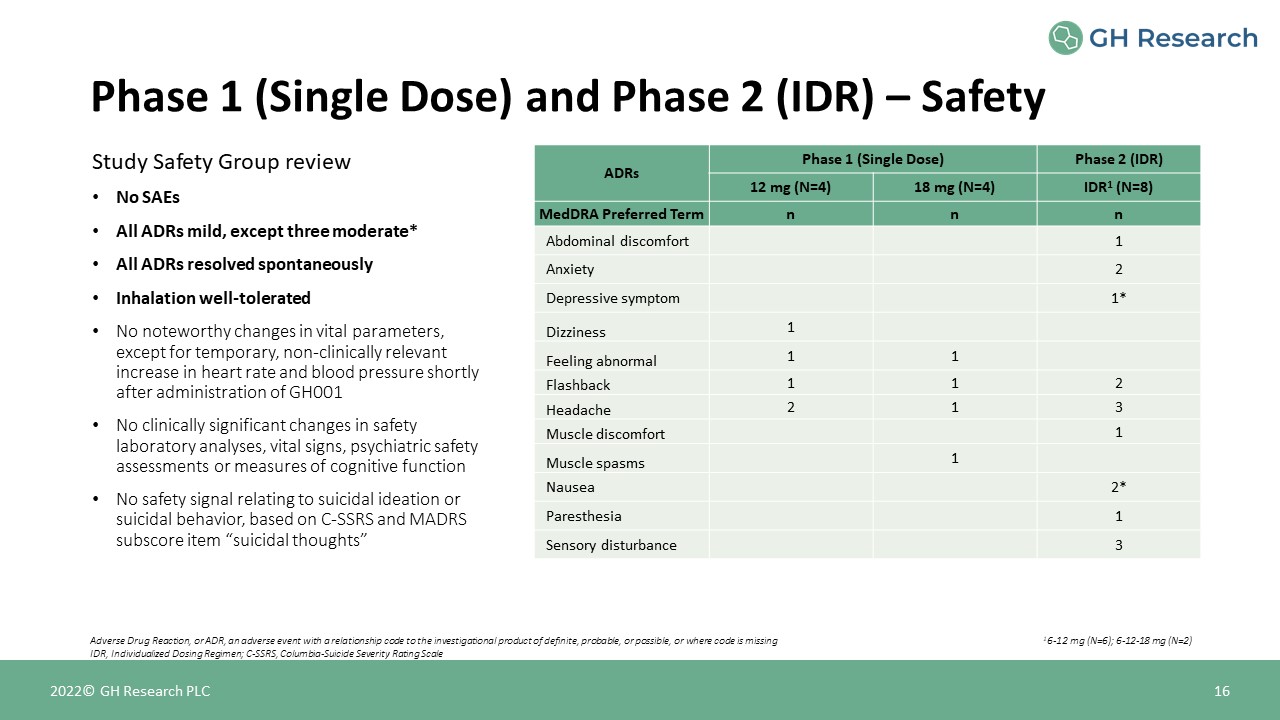Select the MedDRA Preferred Term header cell
The width and height of the screenshot is (1280, 720).
point(621,214)
